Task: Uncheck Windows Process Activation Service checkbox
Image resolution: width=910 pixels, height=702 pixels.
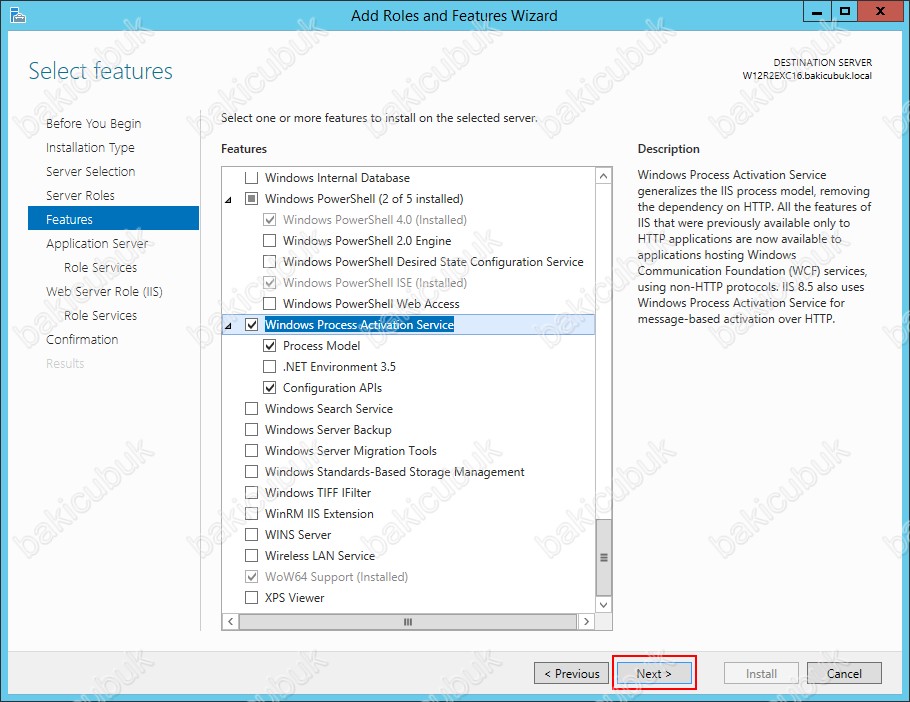Action: (x=251, y=324)
